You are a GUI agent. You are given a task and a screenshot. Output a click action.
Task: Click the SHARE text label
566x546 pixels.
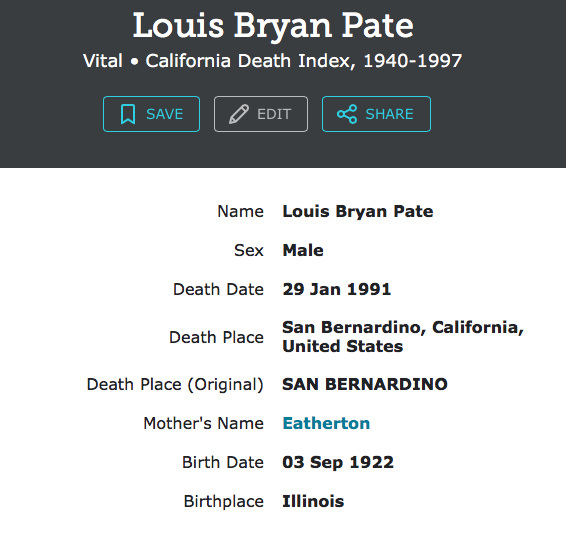(389, 114)
